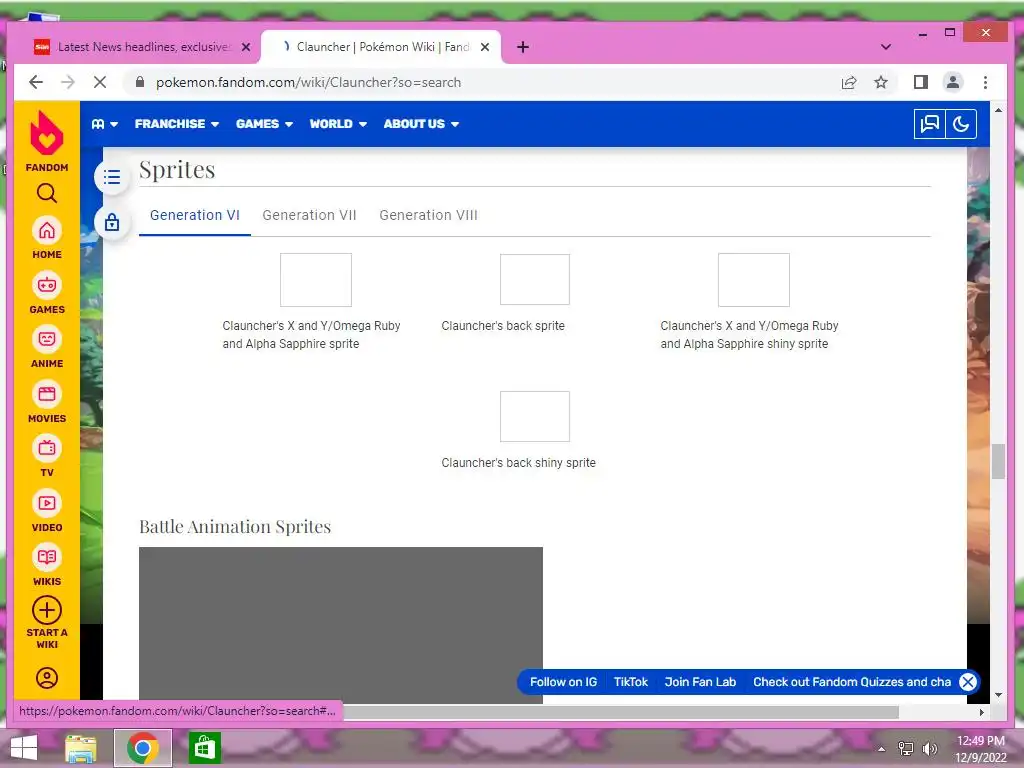Open Clauncher's back sprite thumbnail
Viewport: 1024px width, 768px height.
click(x=535, y=280)
